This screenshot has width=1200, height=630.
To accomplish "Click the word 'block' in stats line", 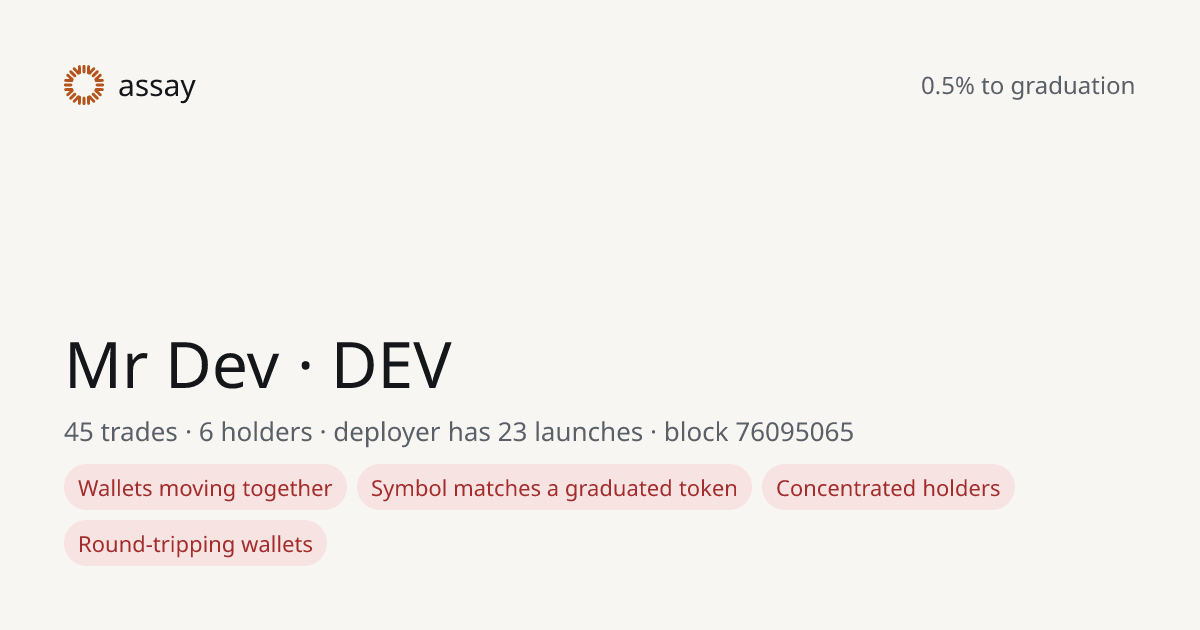I will (696, 432).
